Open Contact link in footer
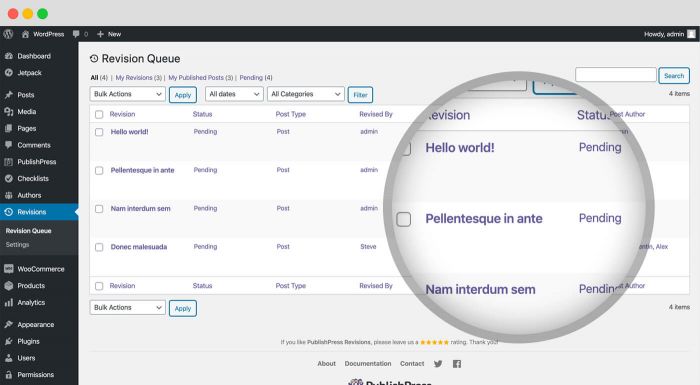 point(412,364)
